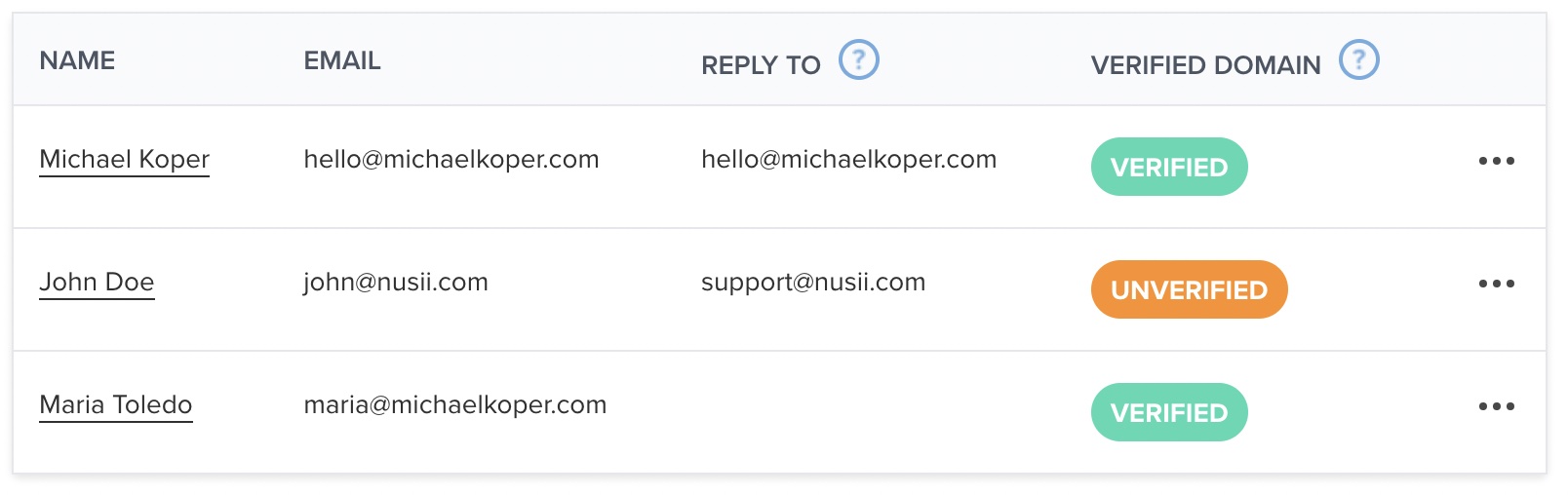Select the Reply To column header text

(x=761, y=65)
